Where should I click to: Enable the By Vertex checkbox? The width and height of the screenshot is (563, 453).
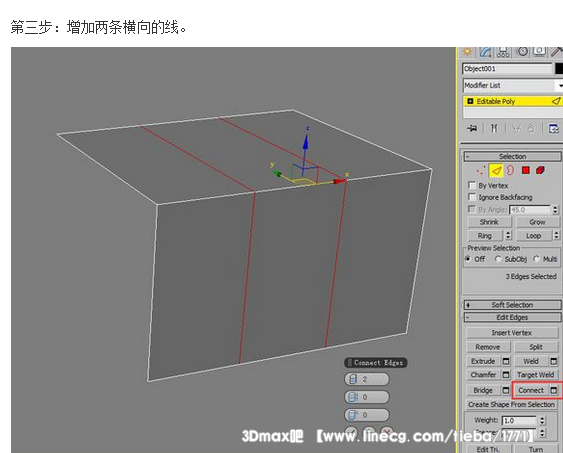click(472, 185)
